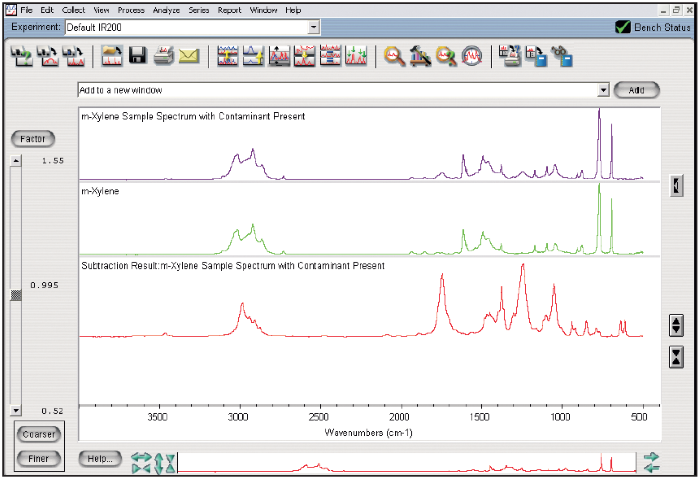Click the vertical double-arrow expand icon

159,463
